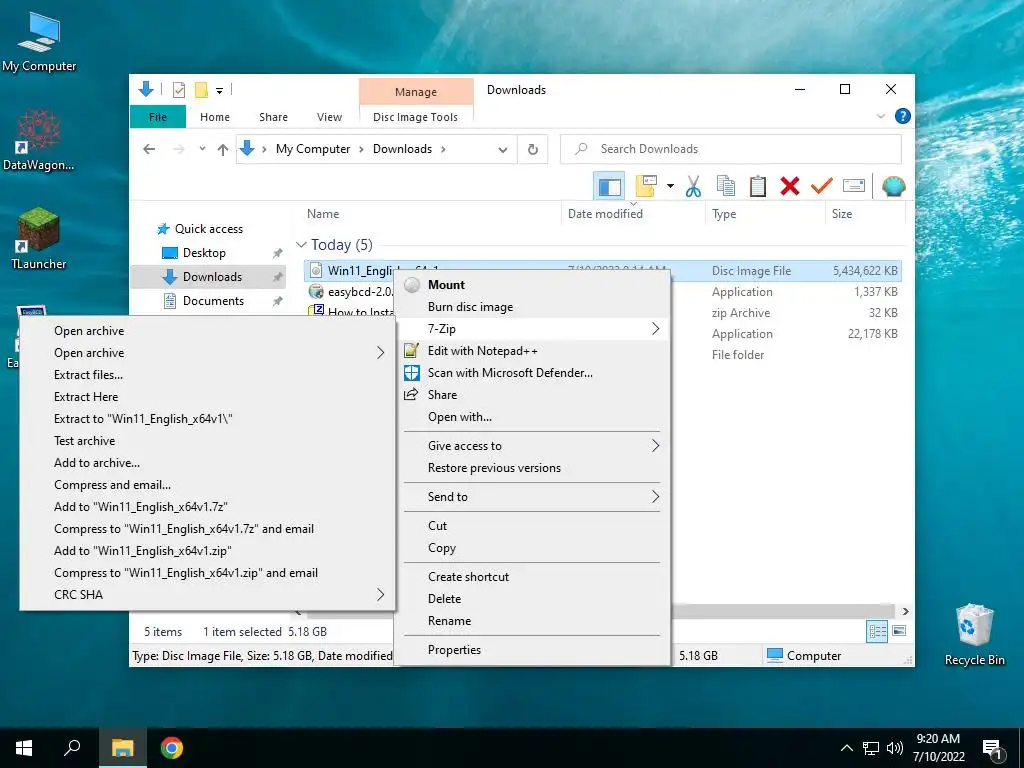Image resolution: width=1024 pixels, height=768 pixels.
Task: Choose Open with... option
Action: tap(532, 417)
